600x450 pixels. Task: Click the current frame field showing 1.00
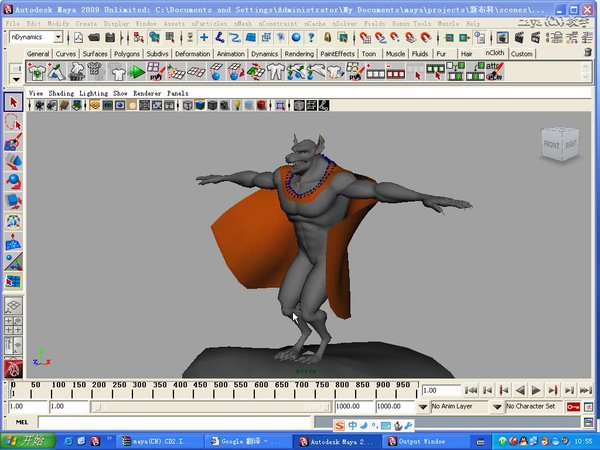pos(441,390)
